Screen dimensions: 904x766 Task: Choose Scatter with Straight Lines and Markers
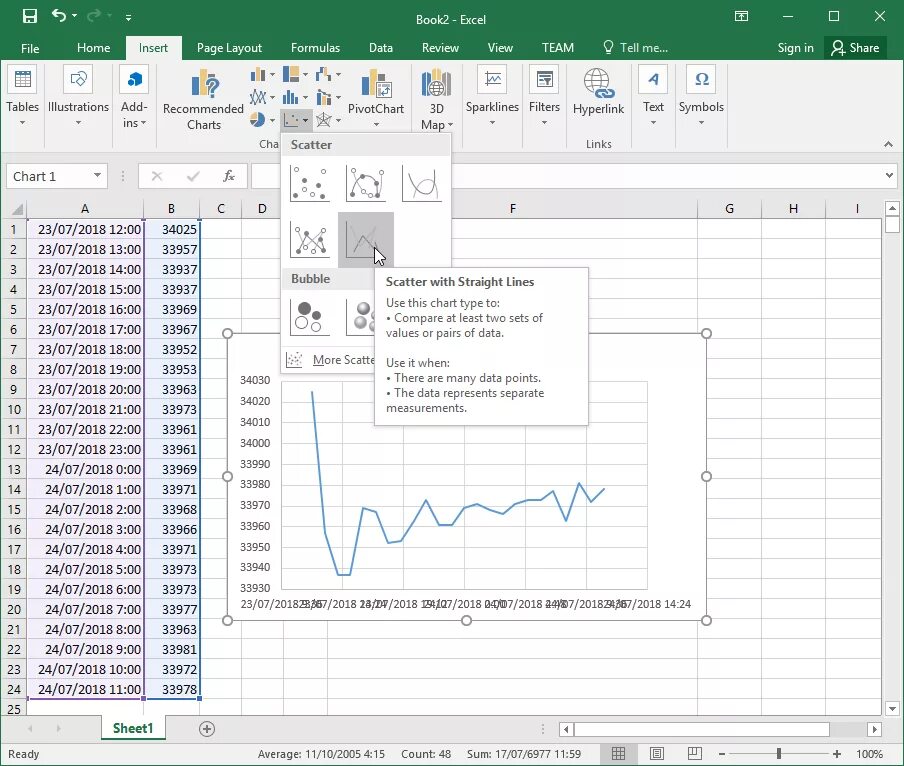coord(310,239)
